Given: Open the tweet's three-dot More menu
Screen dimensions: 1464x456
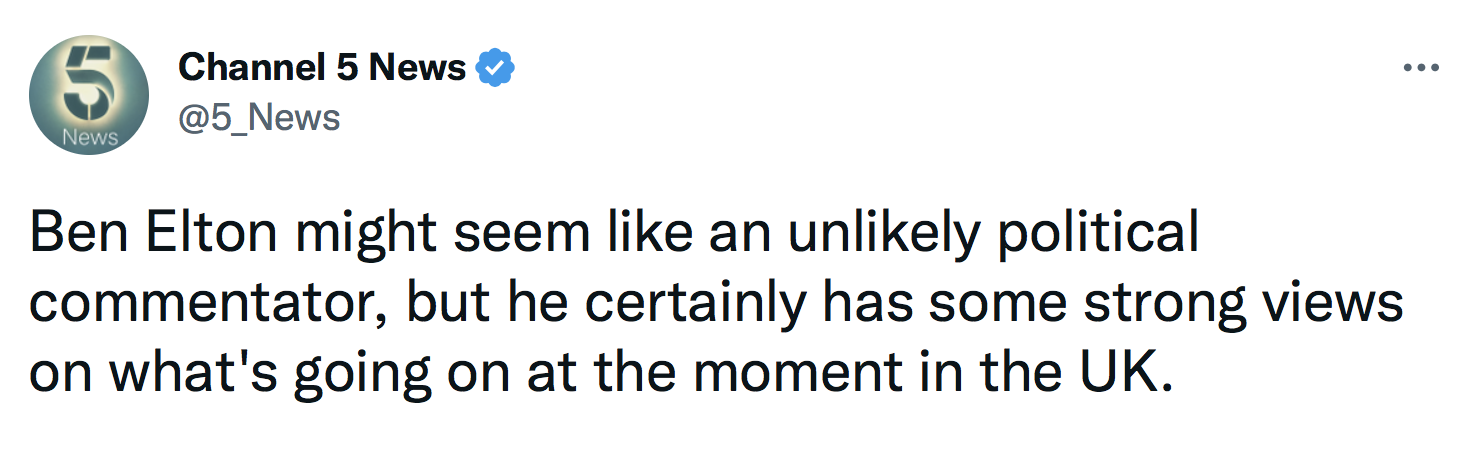Looking at the screenshot, I should coord(1421,68).
